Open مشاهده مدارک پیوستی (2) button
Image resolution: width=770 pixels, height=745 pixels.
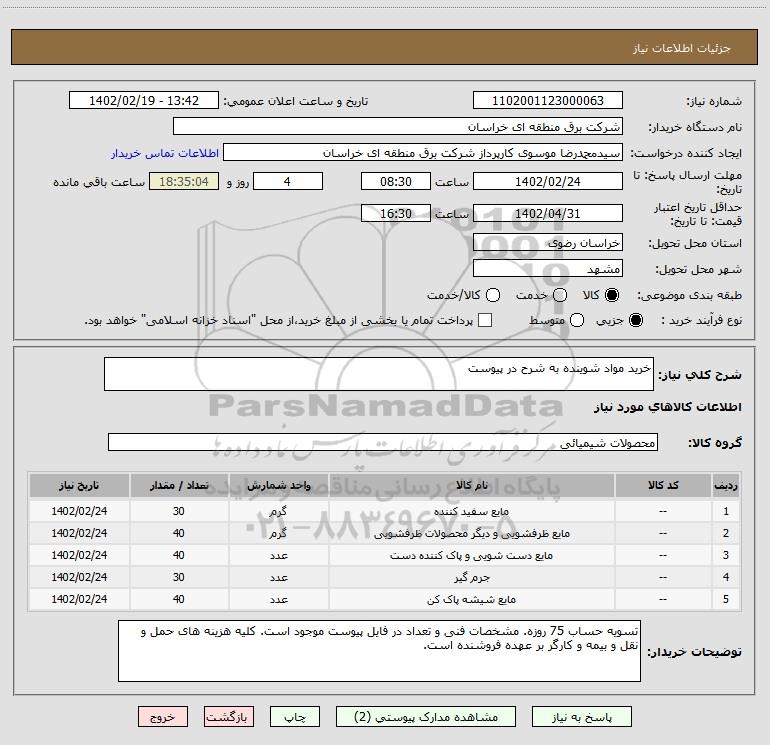click(x=426, y=717)
